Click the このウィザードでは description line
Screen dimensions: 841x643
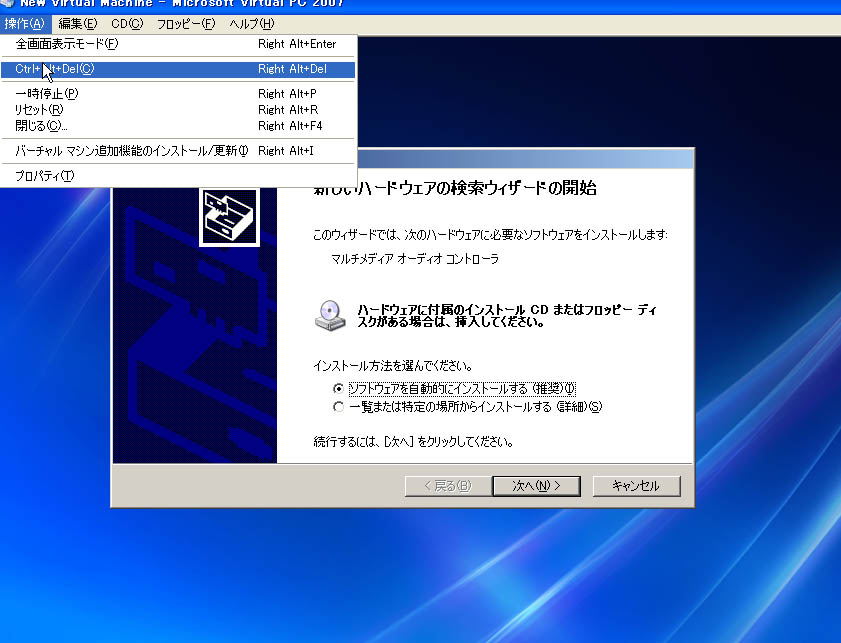pyautogui.click(x=490, y=235)
